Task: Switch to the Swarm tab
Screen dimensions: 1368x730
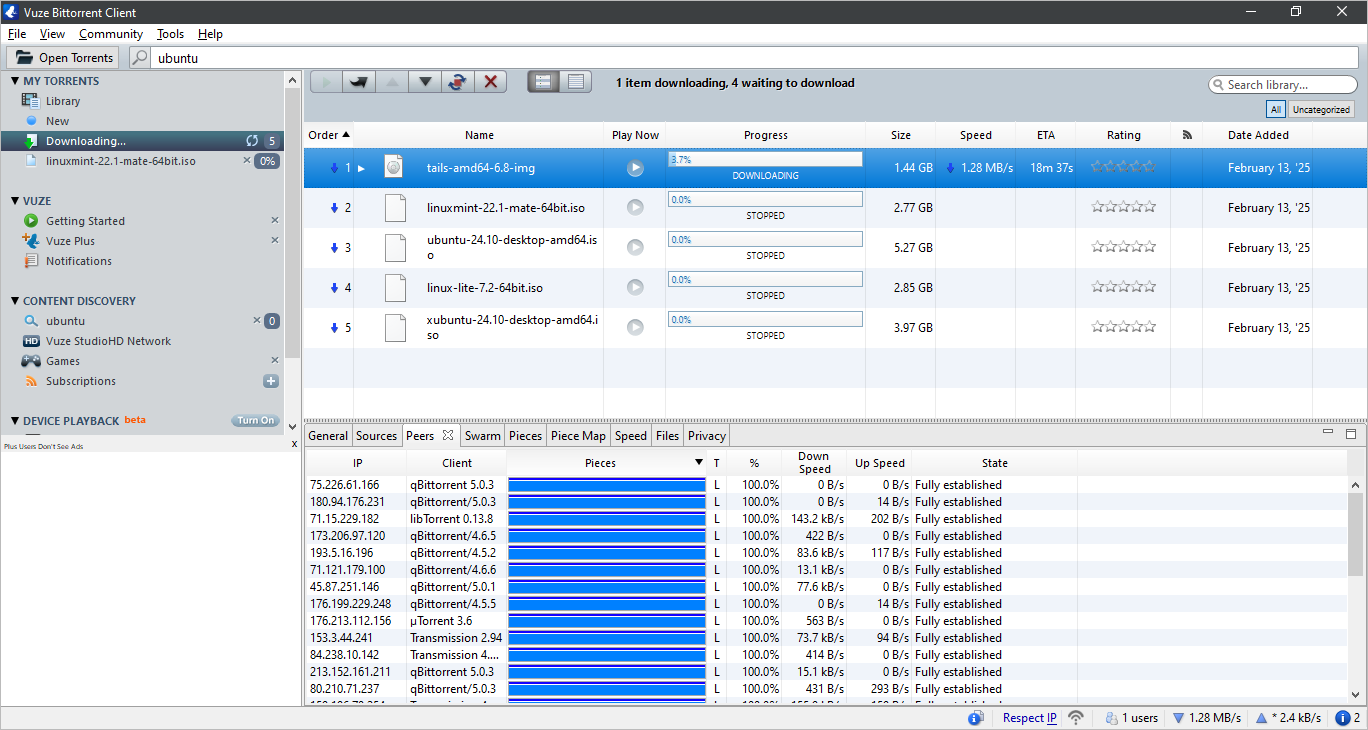Action: 483,436
